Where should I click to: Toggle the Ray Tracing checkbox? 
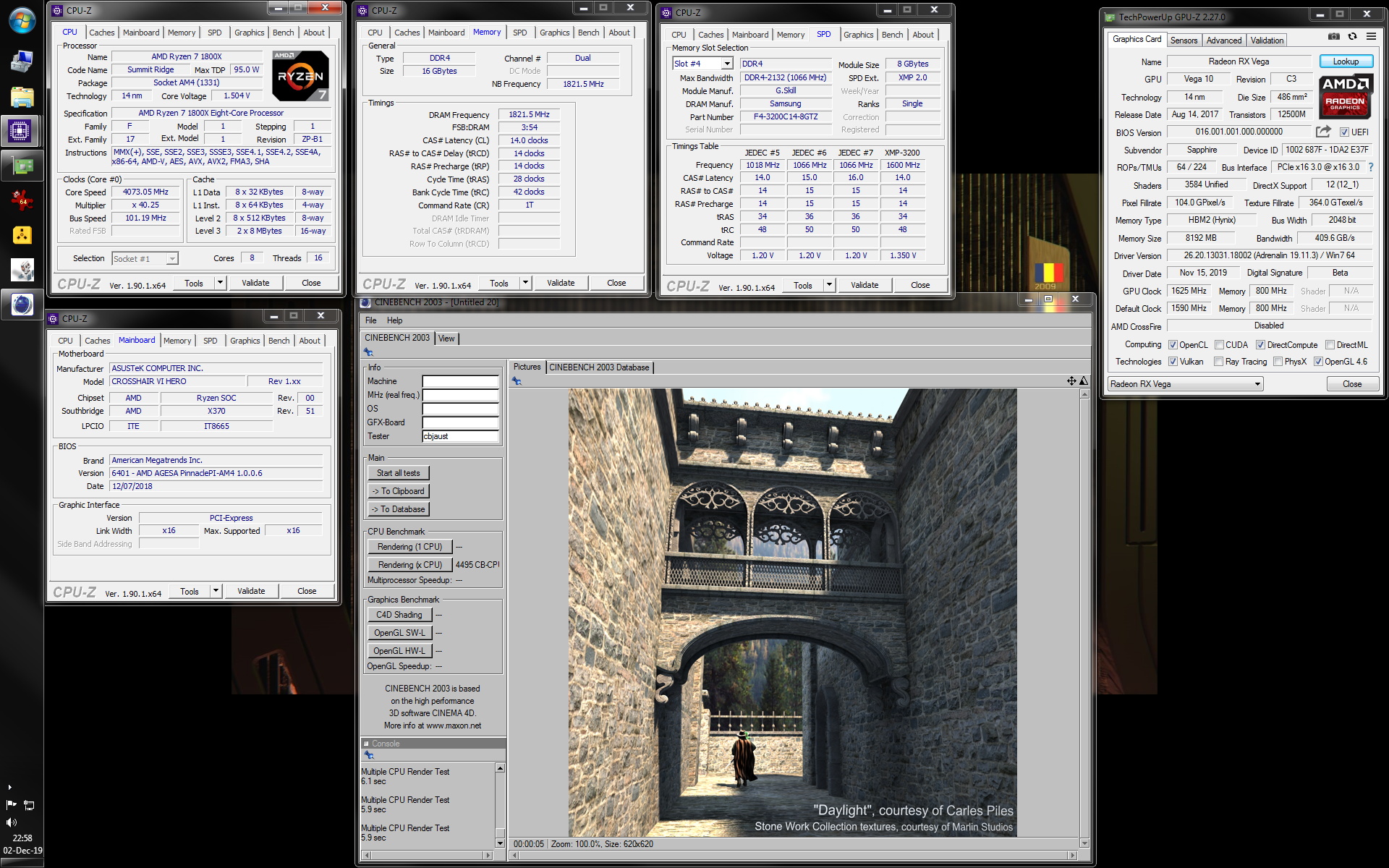[1218, 362]
